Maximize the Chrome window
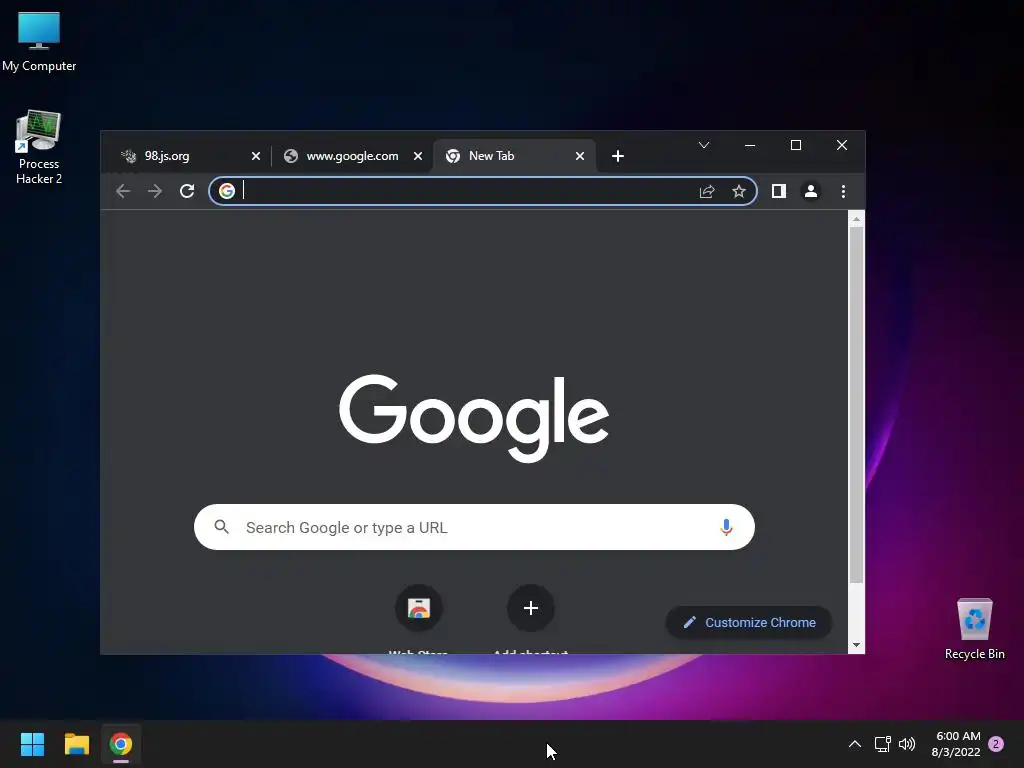This screenshot has height=768, width=1024. (795, 145)
